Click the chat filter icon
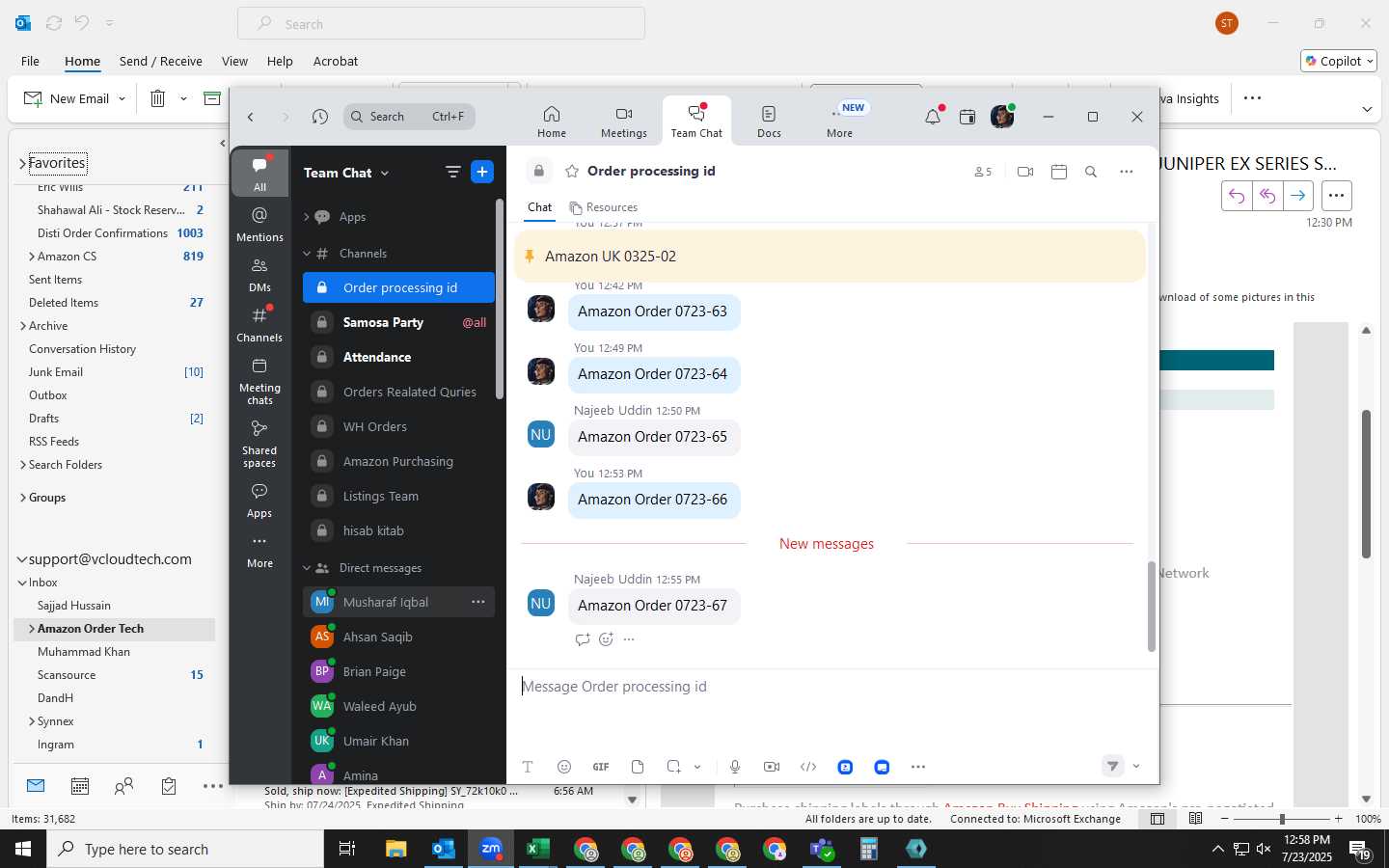 [x=452, y=172]
